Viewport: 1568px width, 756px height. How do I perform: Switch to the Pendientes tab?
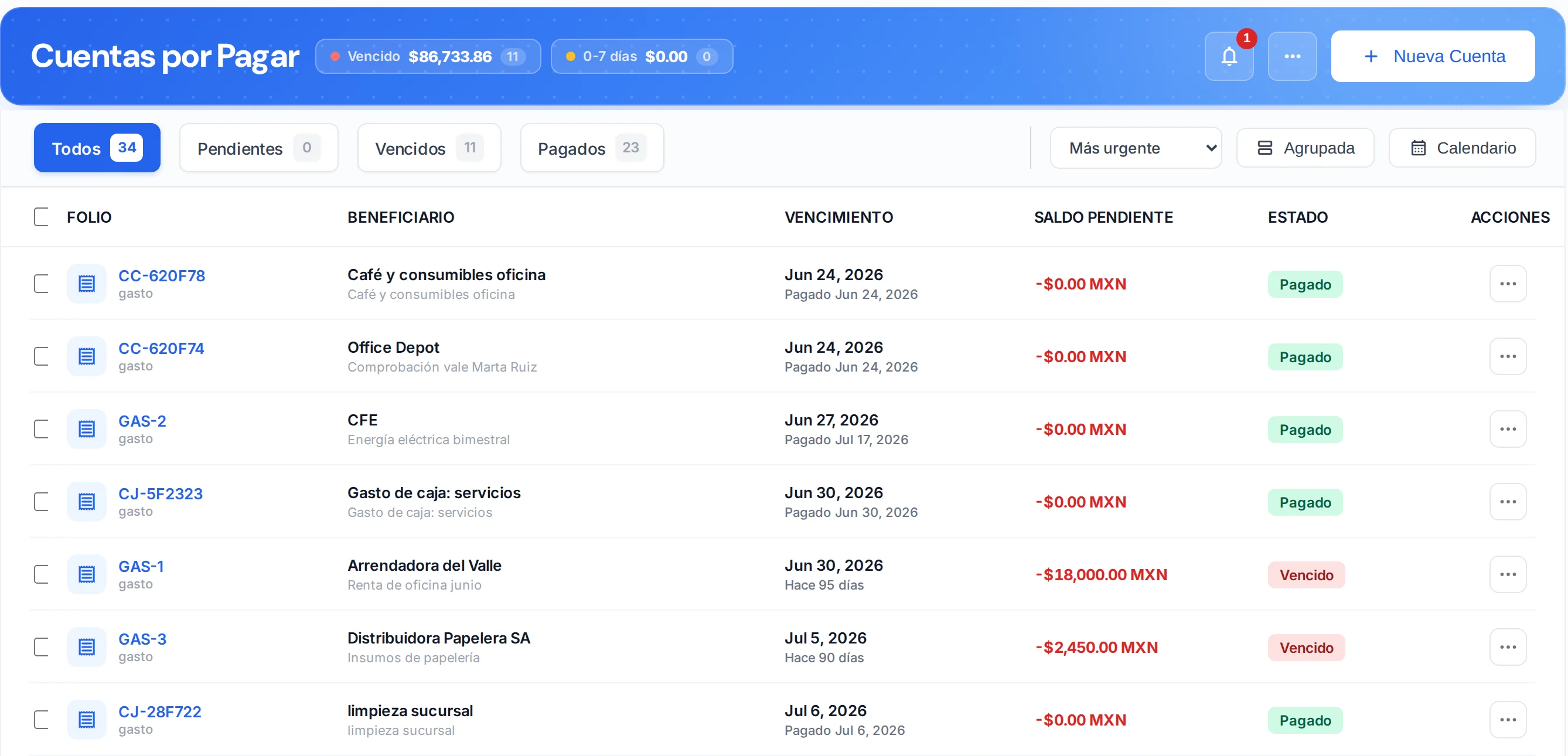(258, 148)
